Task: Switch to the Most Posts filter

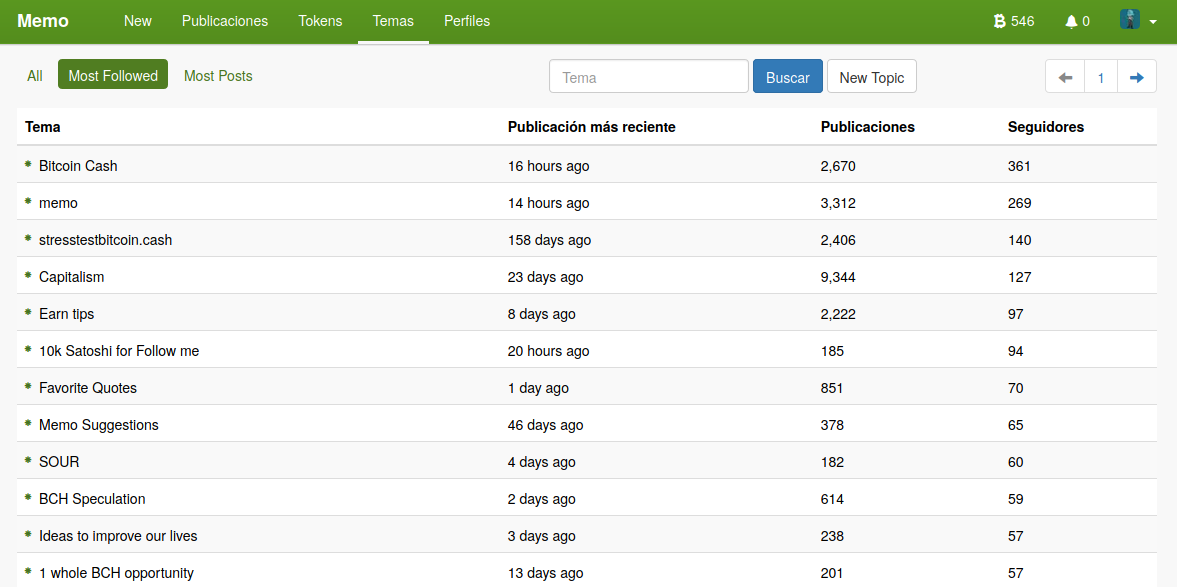Action: pyautogui.click(x=218, y=76)
